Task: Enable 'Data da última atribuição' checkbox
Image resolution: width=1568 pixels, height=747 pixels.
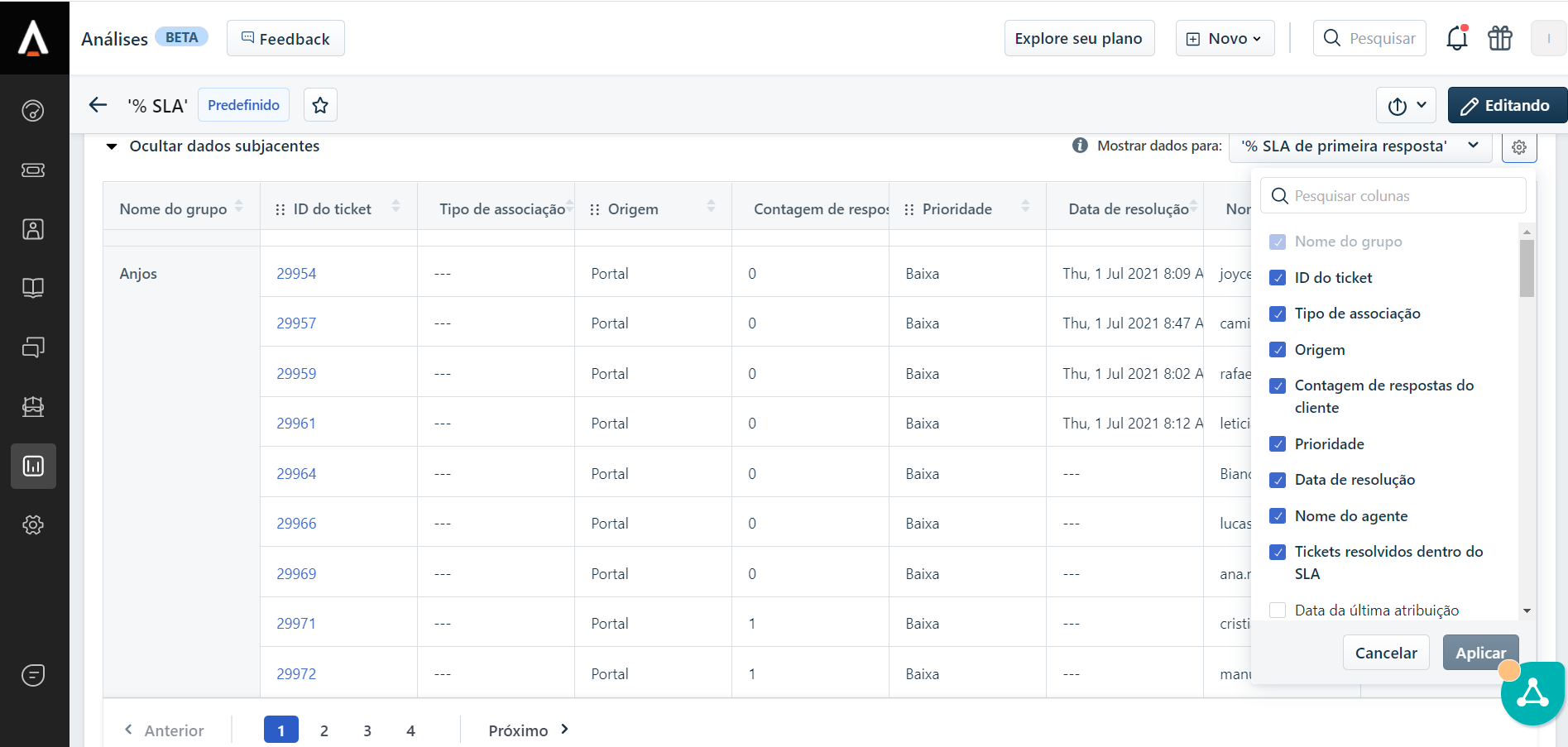Action: pyautogui.click(x=1278, y=611)
